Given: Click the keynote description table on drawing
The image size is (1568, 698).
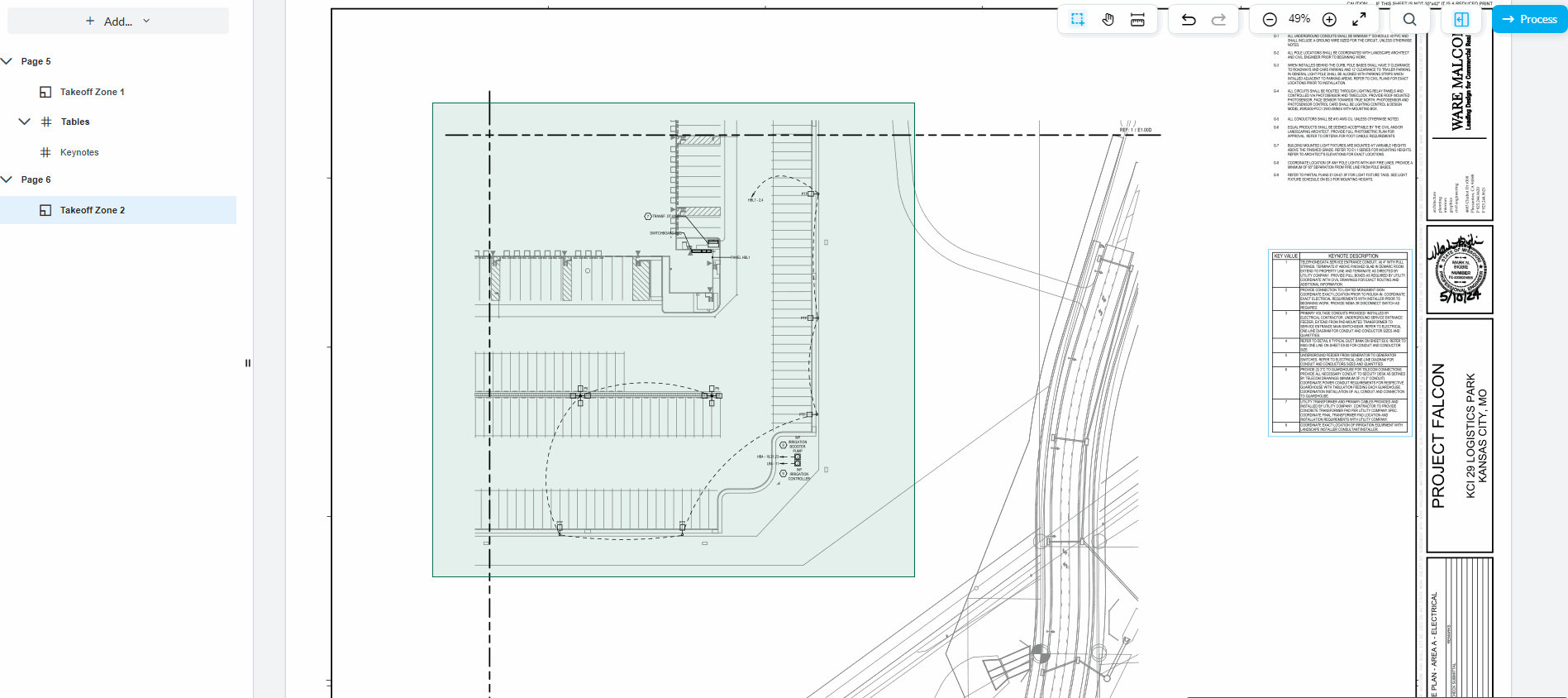Looking at the screenshot, I should coord(1339,342).
